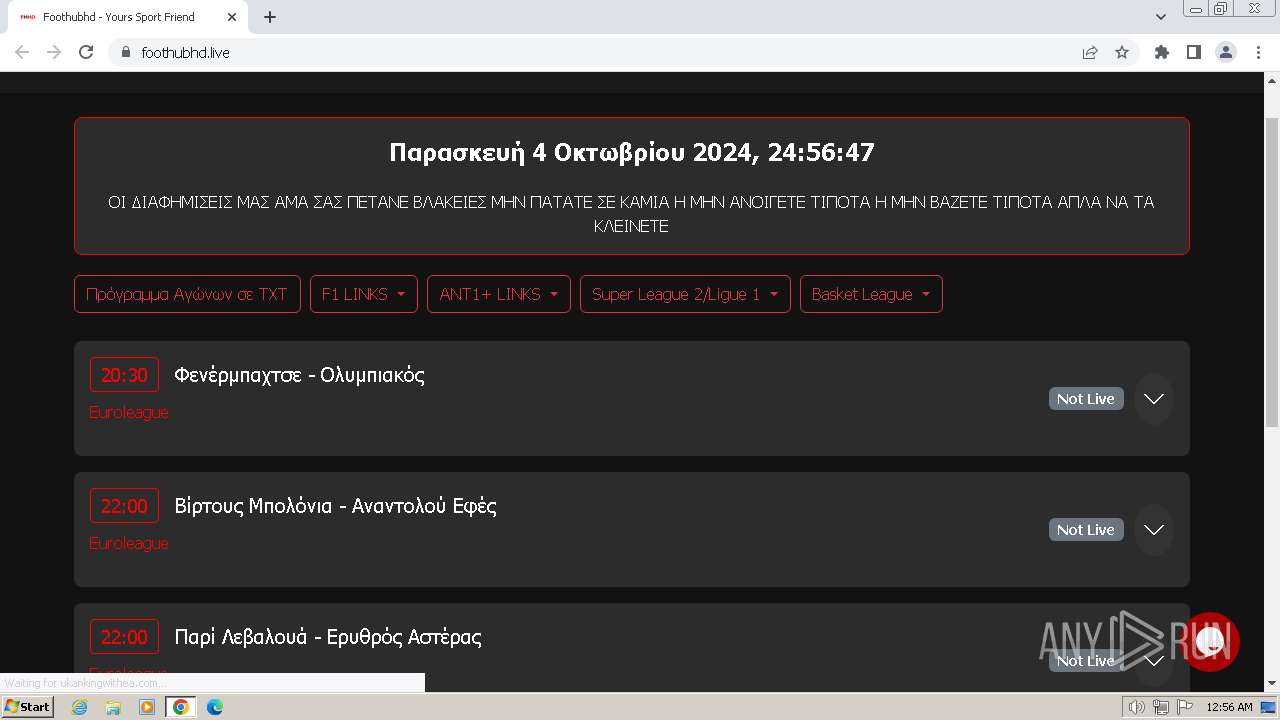Click 22:00 badge for Βίρτους Μπολόνια match
This screenshot has height=720, width=1280.
124,506
